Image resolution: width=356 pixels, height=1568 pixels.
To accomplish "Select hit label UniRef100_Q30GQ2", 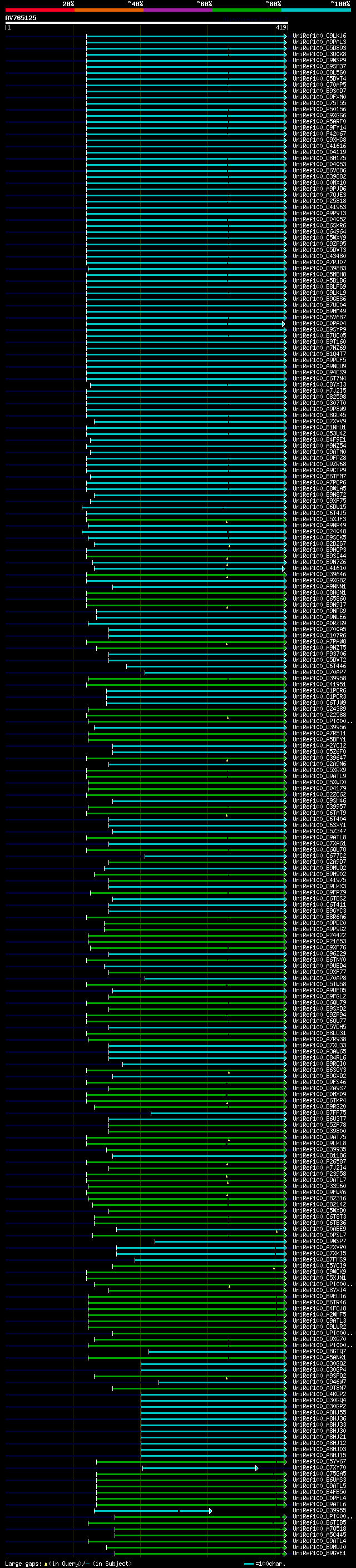I will (319, 1364).
